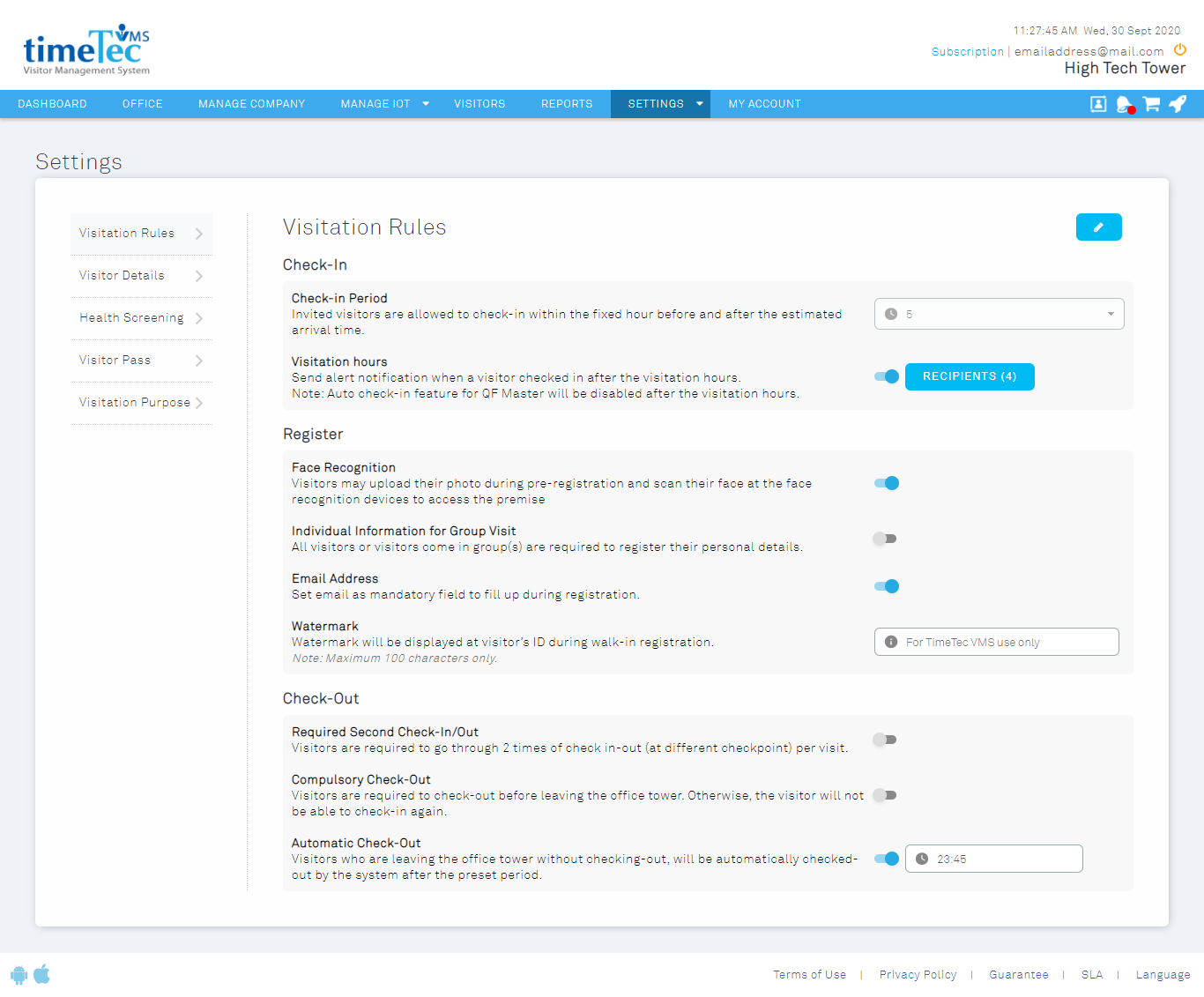
Task: Open the profile card icon in navbar
Action: (1098, 104)
